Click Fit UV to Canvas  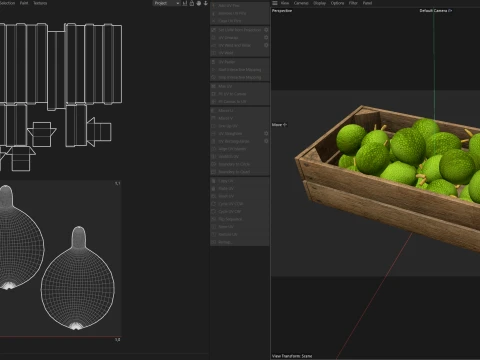click(x=240, y=94)
